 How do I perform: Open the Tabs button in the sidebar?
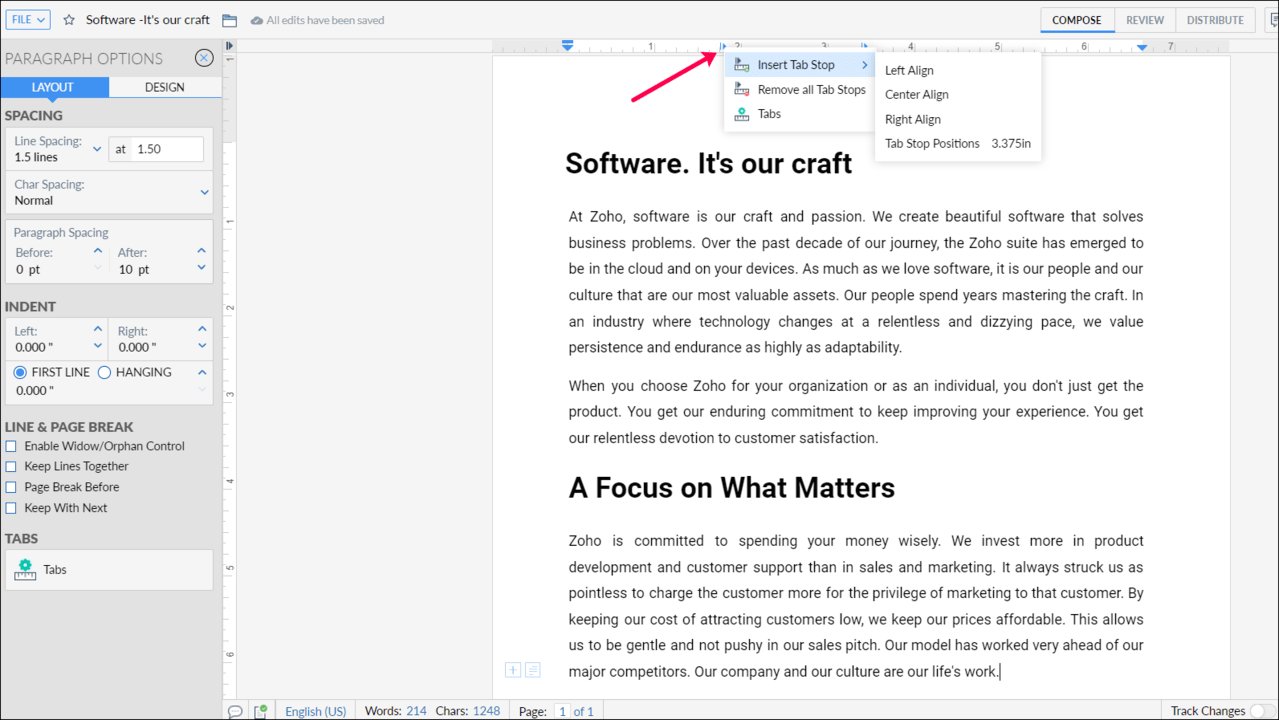[109, 570]
